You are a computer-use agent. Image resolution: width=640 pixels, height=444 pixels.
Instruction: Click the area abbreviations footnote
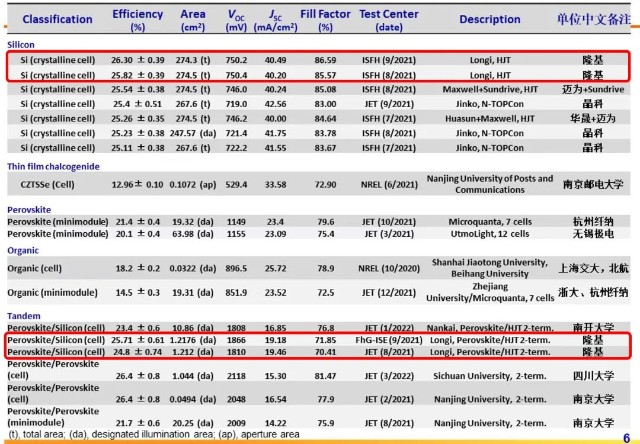pyautogui.click(x=154, y=435)
